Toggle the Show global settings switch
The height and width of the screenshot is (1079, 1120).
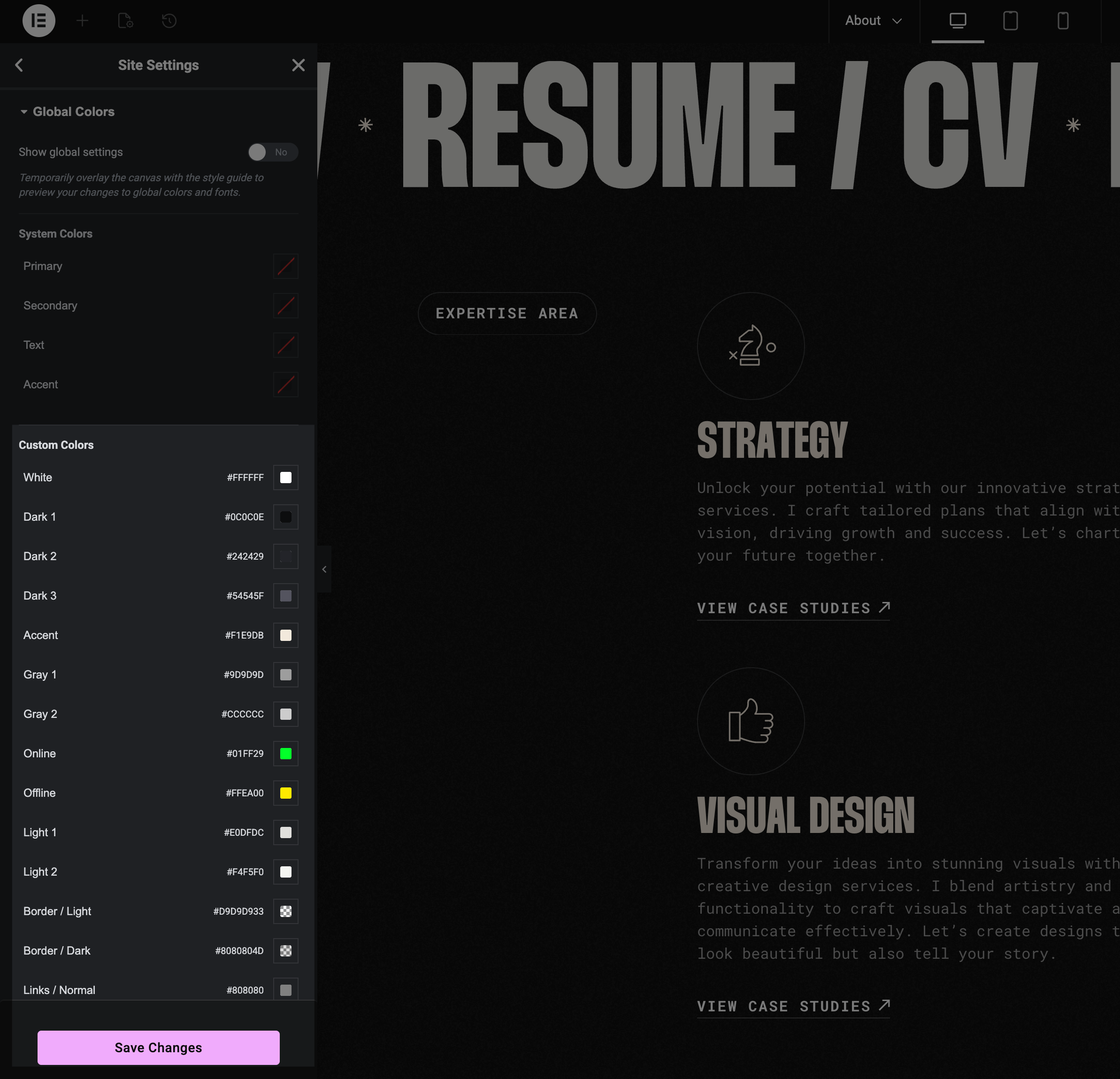tap(273, 152)
